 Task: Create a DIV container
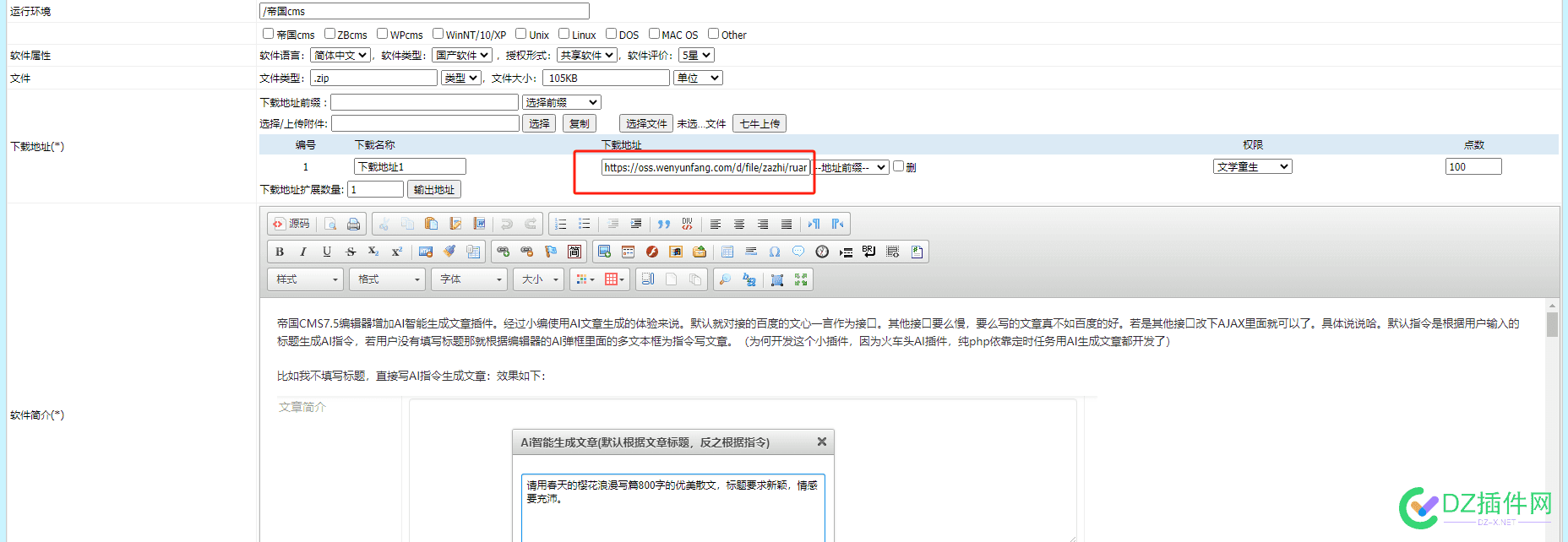pyautogui.click(x=688, y=224)
